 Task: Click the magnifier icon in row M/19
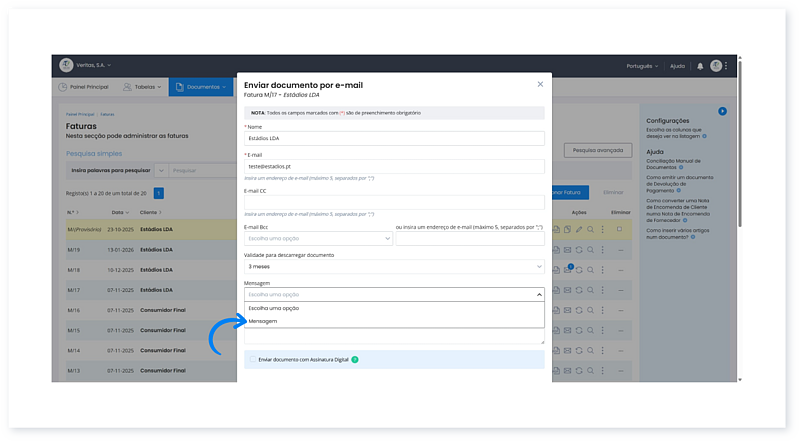tap(591, 248)
